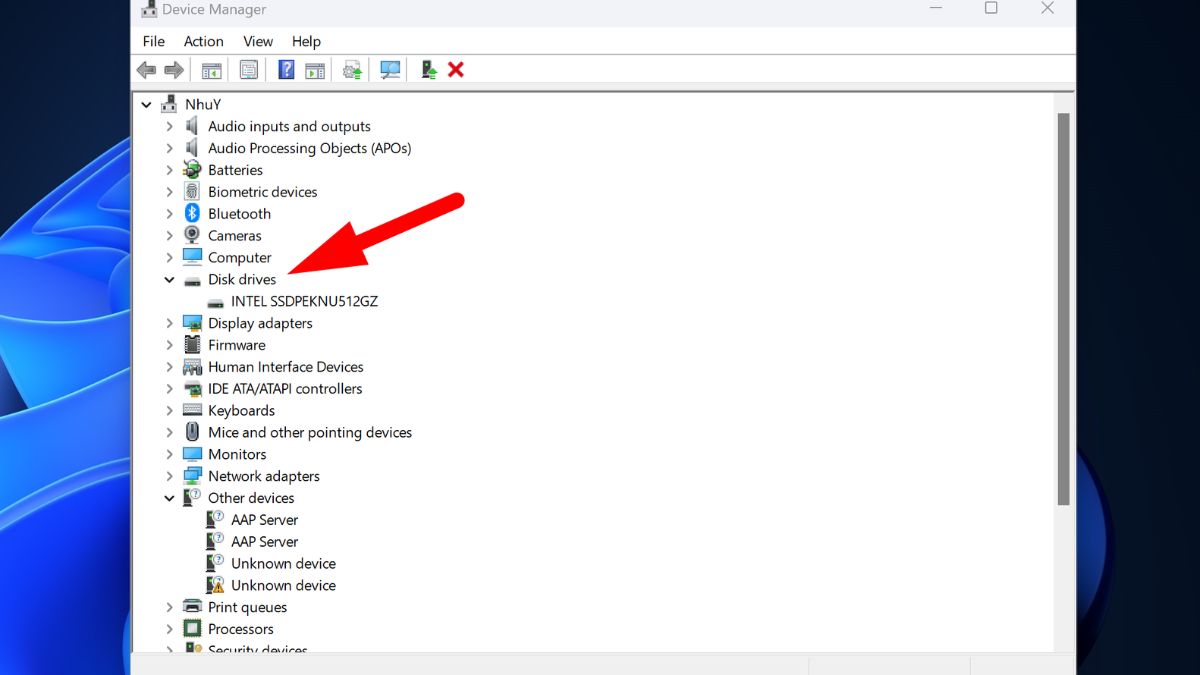Collapse the Other devices category
The height and width of the screenshot is (675, 1200).
pyautogui.click(x=169, y=498)
